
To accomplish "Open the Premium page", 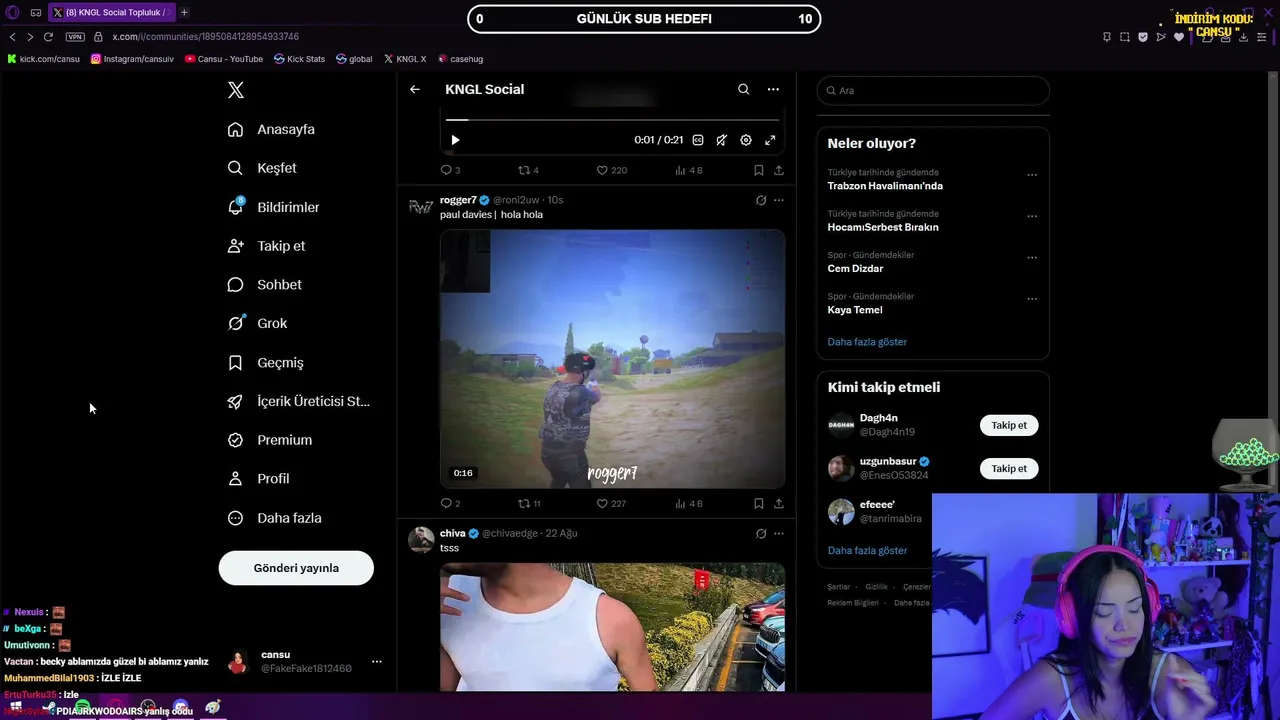I will pos(269,440).
